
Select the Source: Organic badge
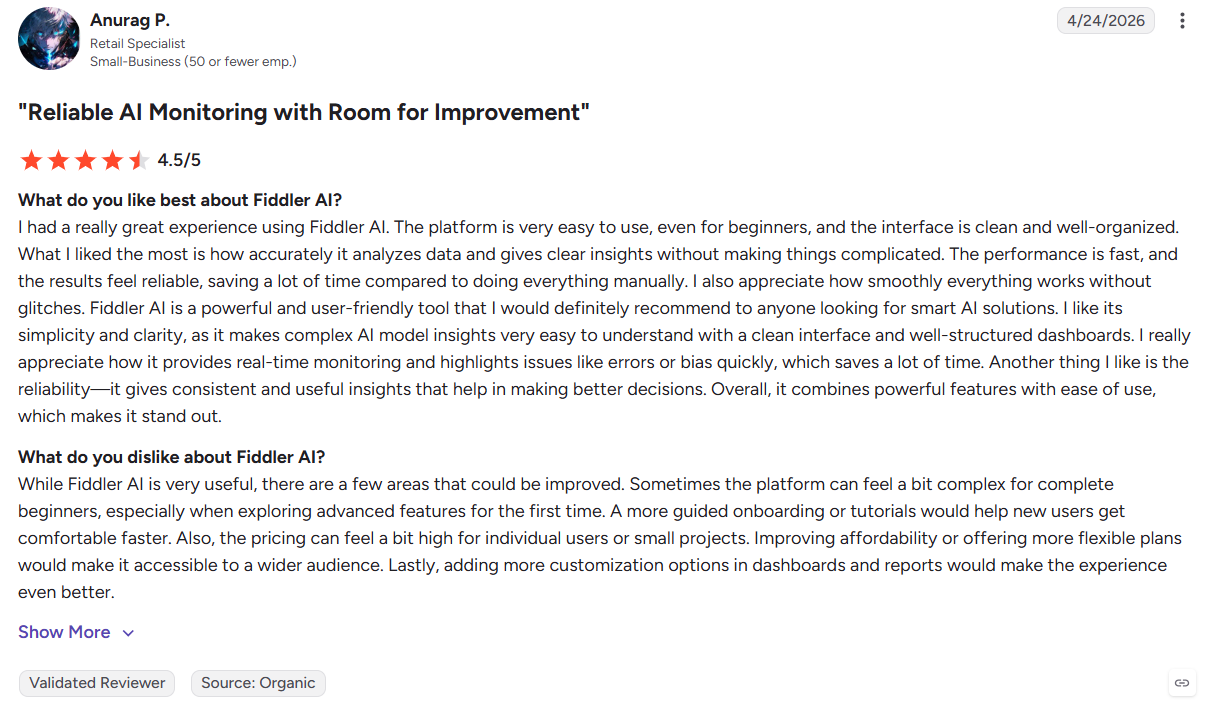(x=258, y=683)
